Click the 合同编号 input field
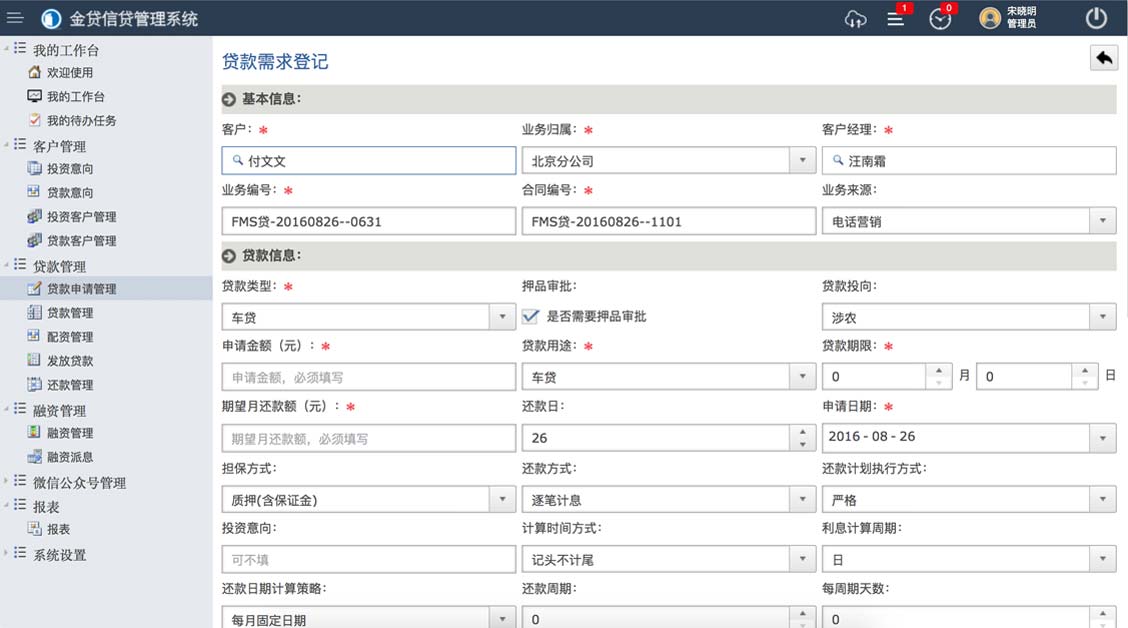 pos(668,222)
